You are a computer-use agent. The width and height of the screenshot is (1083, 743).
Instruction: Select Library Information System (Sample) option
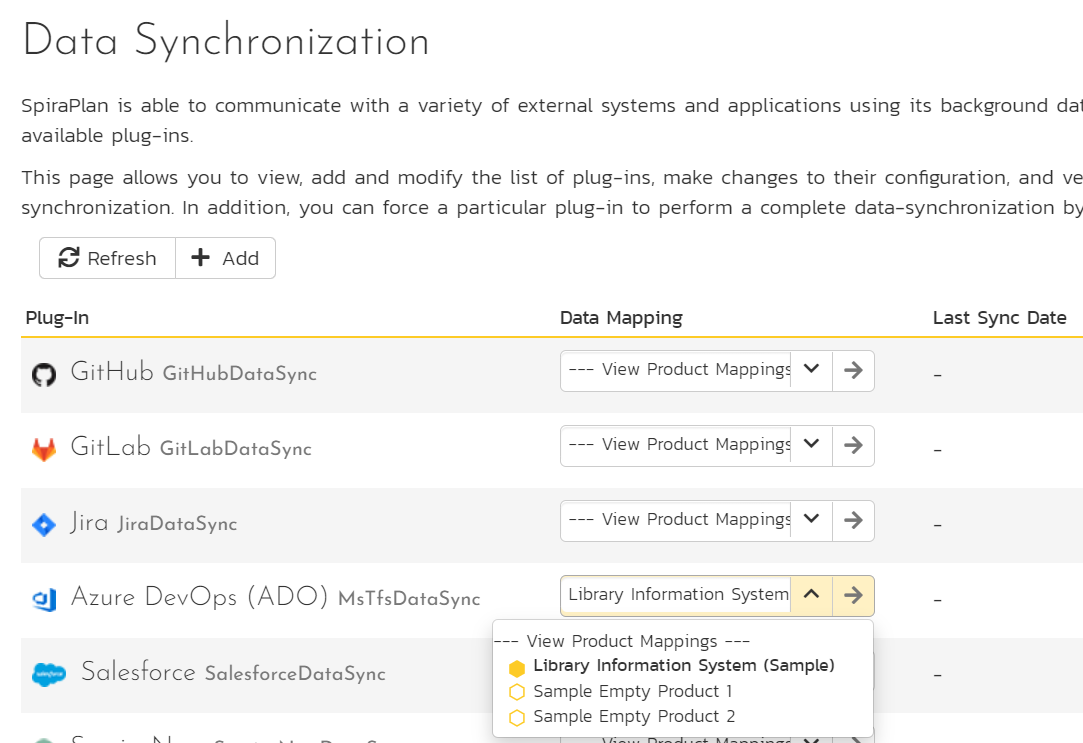click(683, 666)
